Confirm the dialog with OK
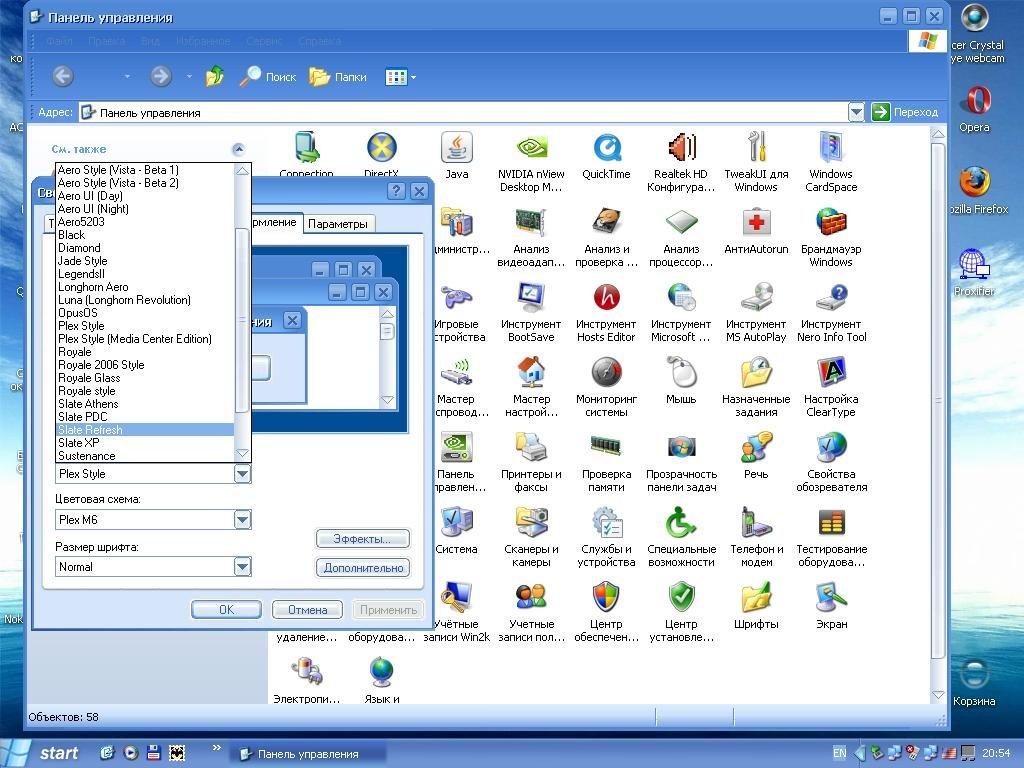Screen dimensions: 1024x768 (x=226, y=609)
